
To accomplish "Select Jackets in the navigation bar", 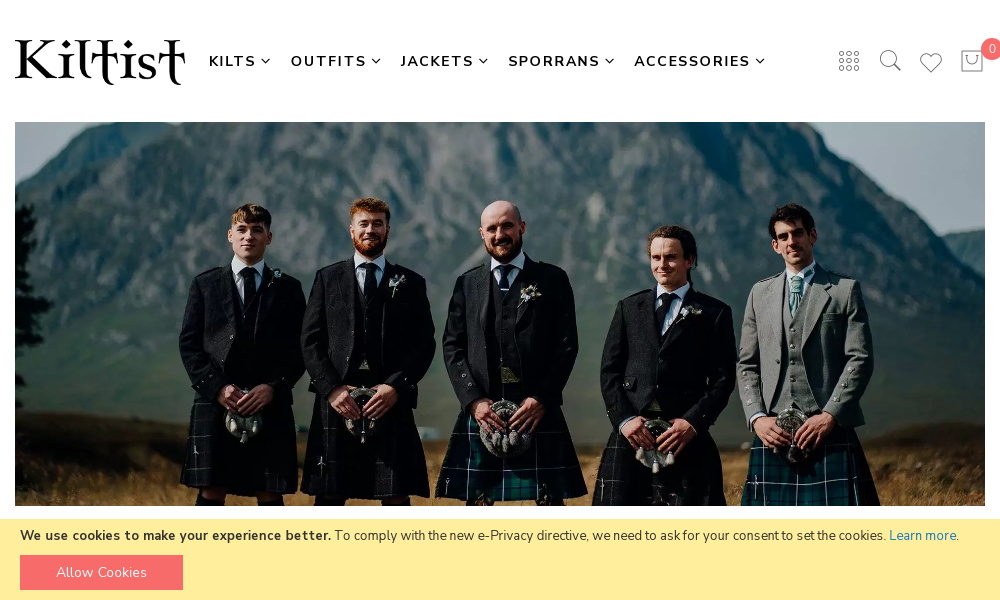I will click(437, 61).
